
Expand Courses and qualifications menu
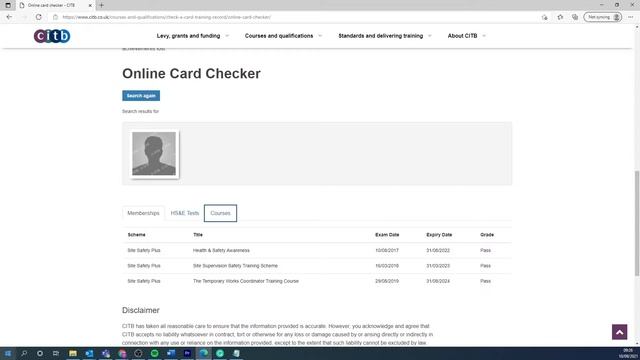tap(283, 36)
